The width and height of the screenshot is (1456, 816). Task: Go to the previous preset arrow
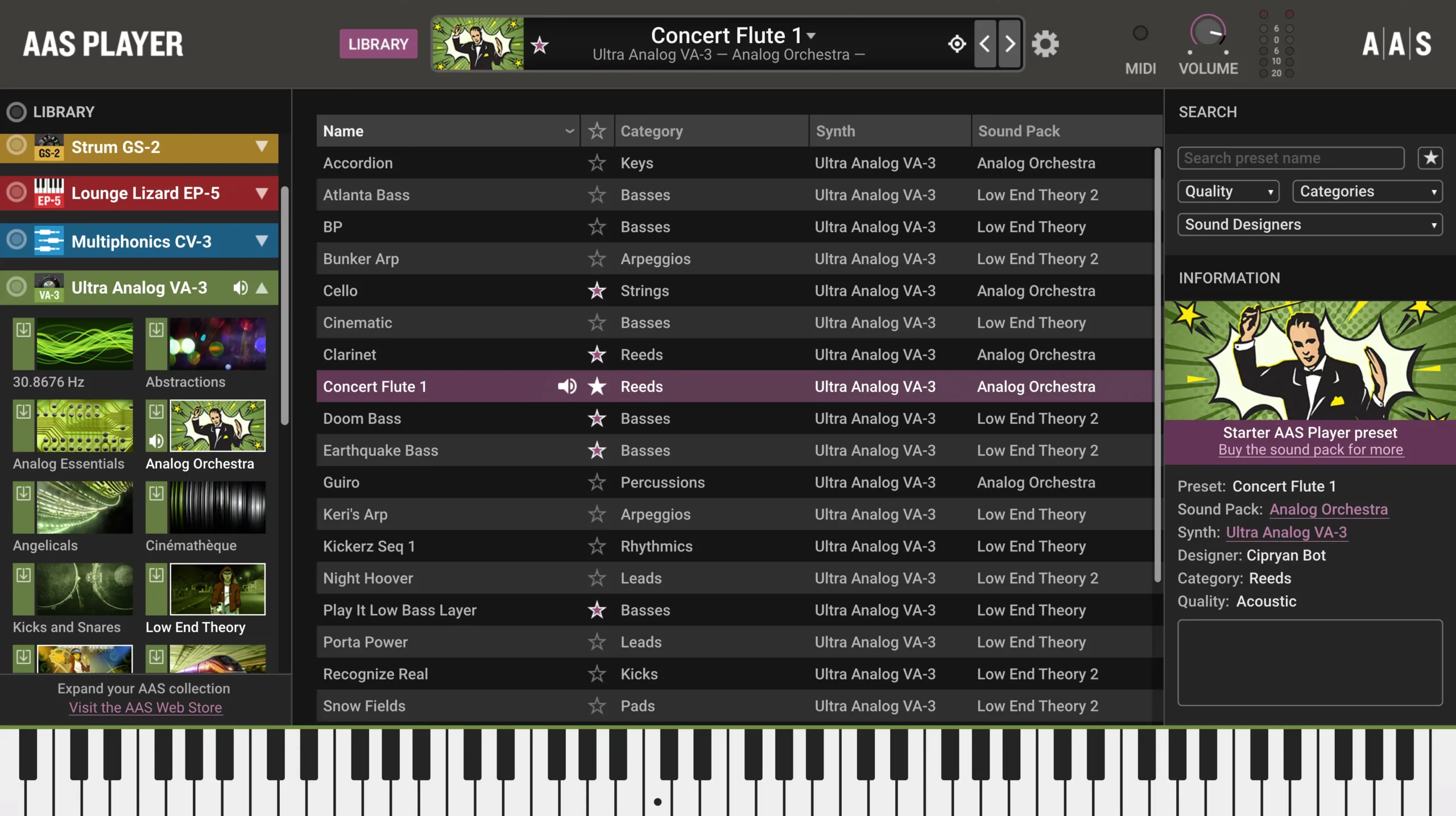[985, 44]
